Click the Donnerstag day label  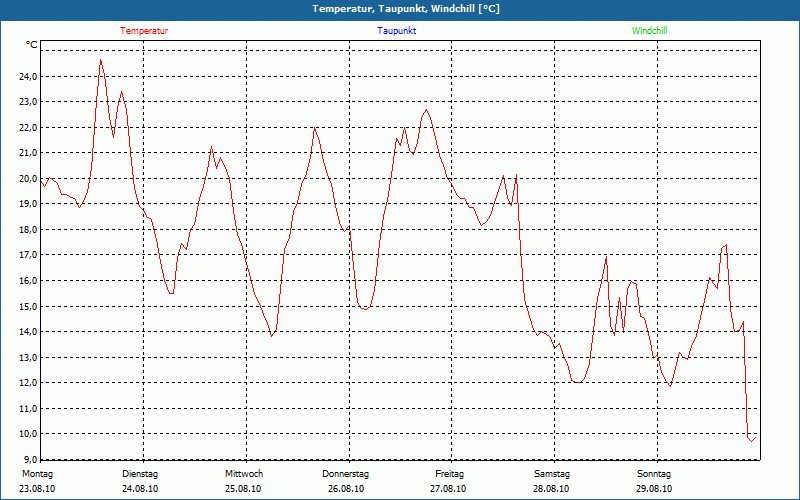point(345,474)
